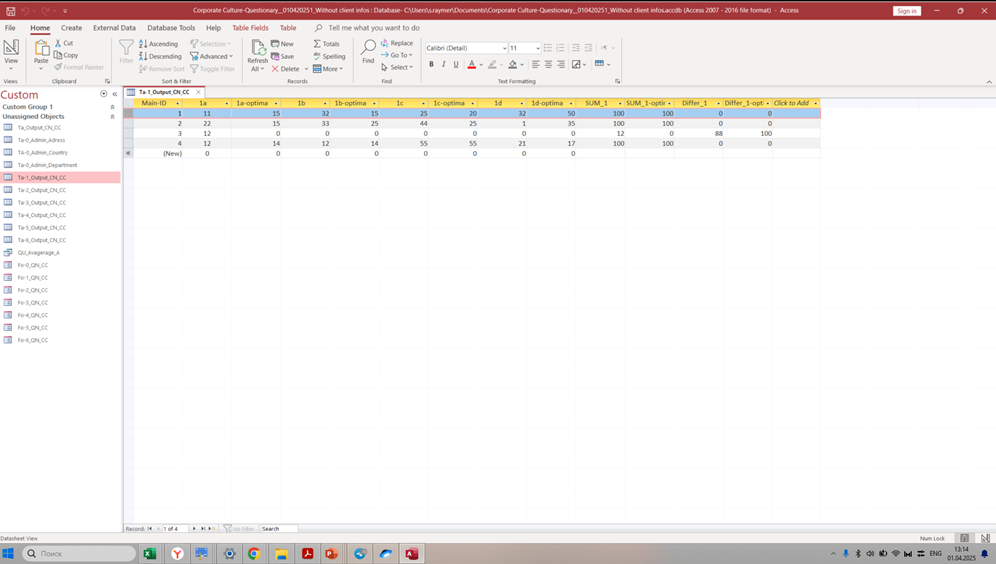This screenshot has height=564, width=996.
Task: Apply the red font color
Action: click(471, 64)
